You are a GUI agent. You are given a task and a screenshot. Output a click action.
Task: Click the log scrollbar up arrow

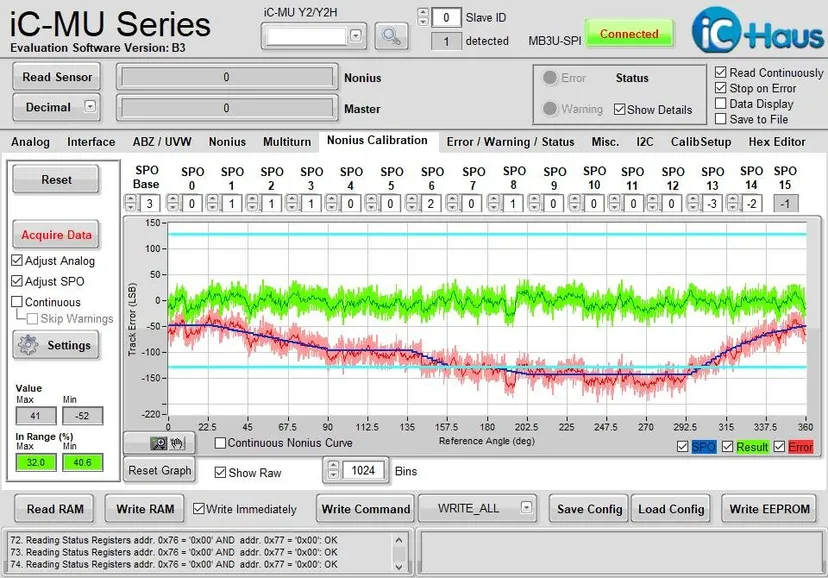[399, 540]
